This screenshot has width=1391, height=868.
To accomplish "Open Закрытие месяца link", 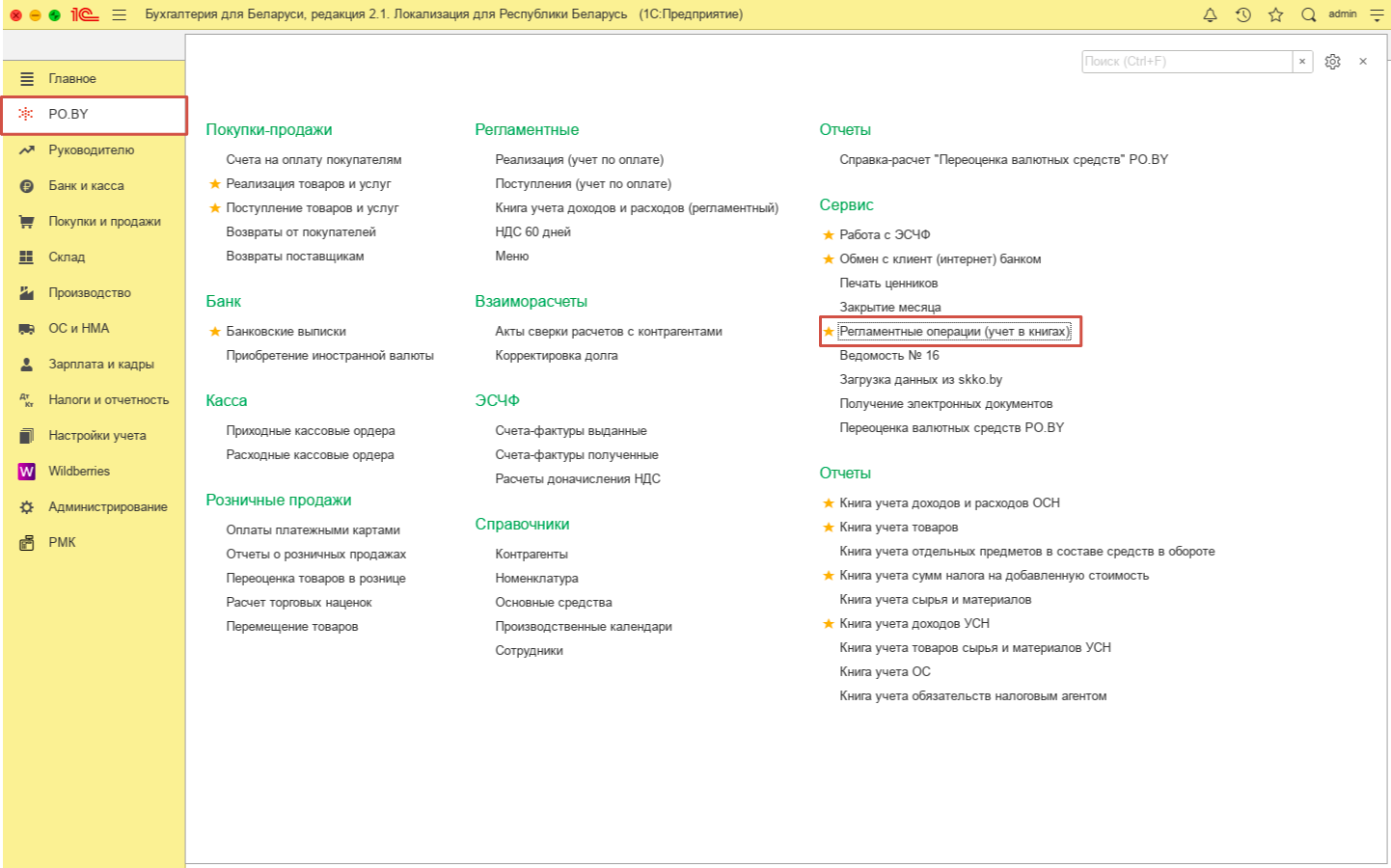I will pyautogui.click(x=889, y=308).
